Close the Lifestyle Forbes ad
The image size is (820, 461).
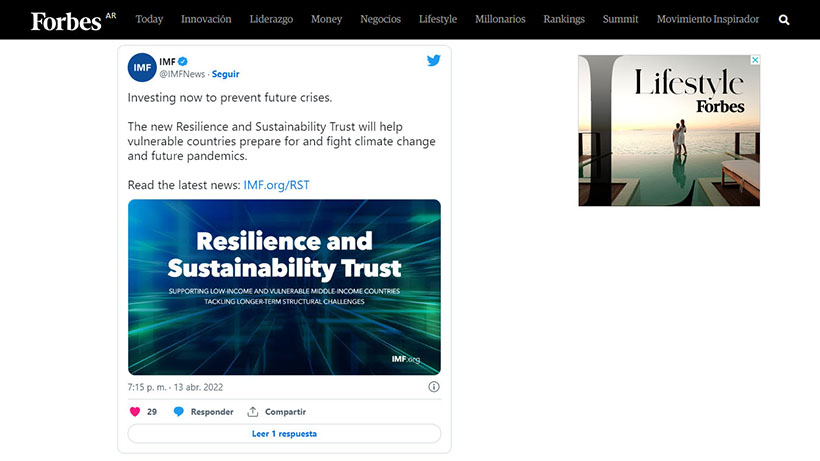point(755,60)
